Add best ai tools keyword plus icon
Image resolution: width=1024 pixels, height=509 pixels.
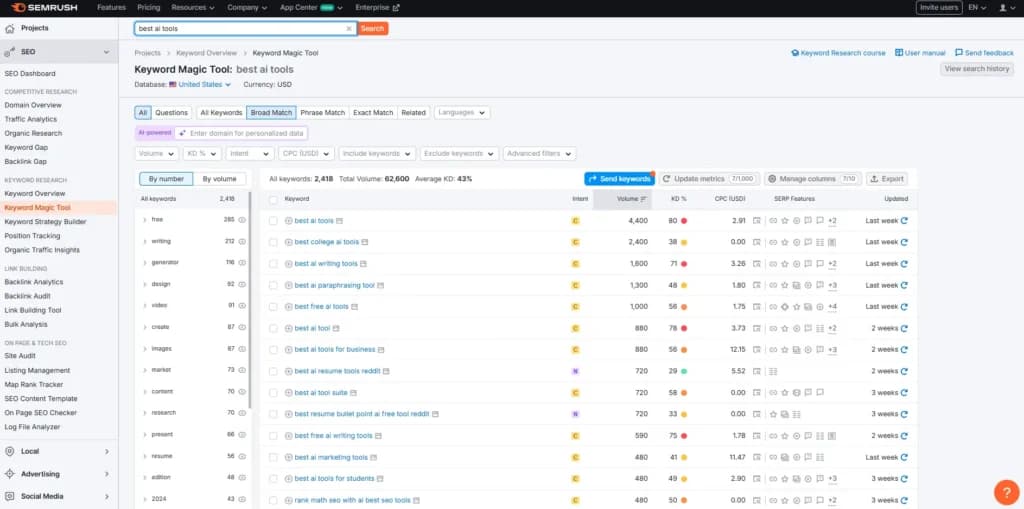(x=289, y=221)
